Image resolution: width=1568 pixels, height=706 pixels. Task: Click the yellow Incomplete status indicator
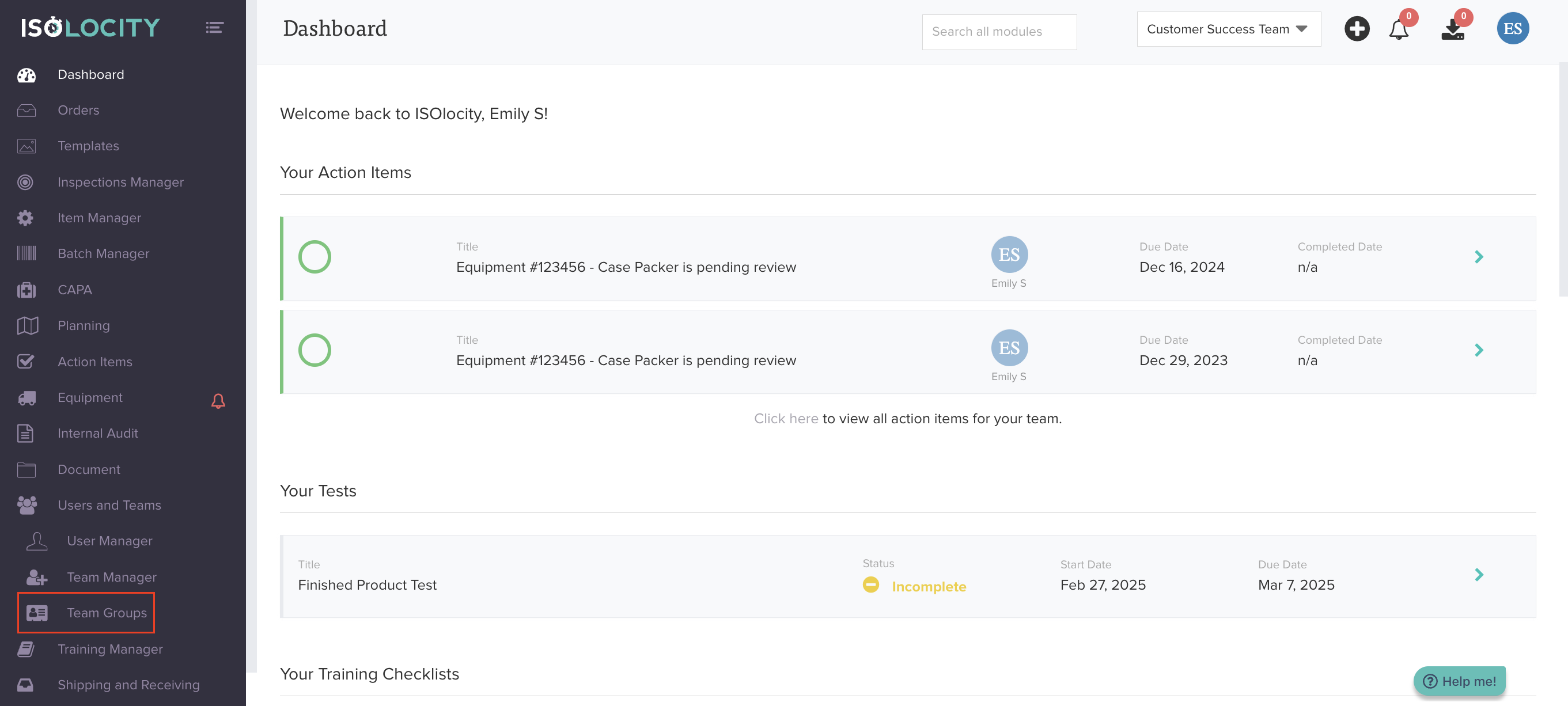[870, 585]
